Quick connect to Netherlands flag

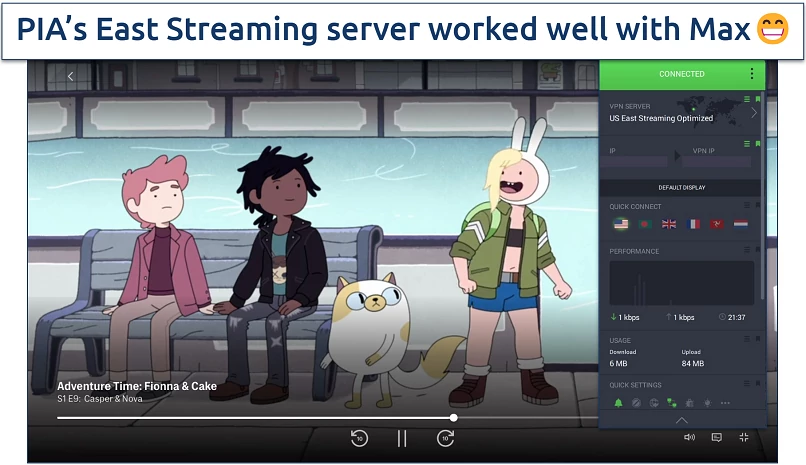[x=741, y=224]
